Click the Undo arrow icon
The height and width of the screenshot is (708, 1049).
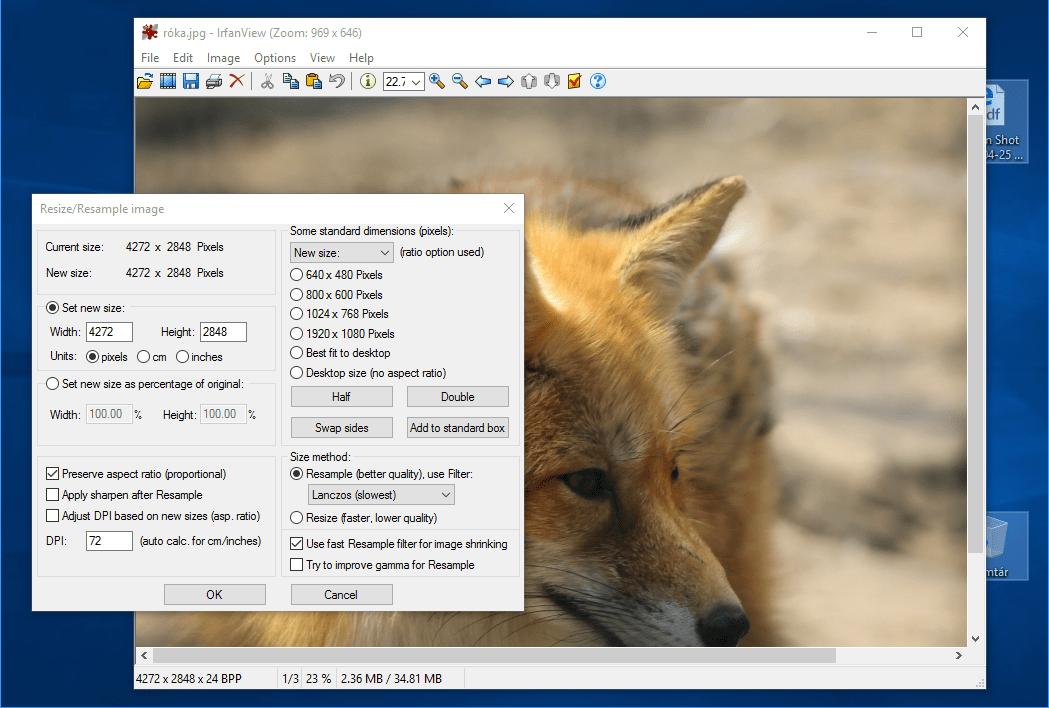pos(337,82)
